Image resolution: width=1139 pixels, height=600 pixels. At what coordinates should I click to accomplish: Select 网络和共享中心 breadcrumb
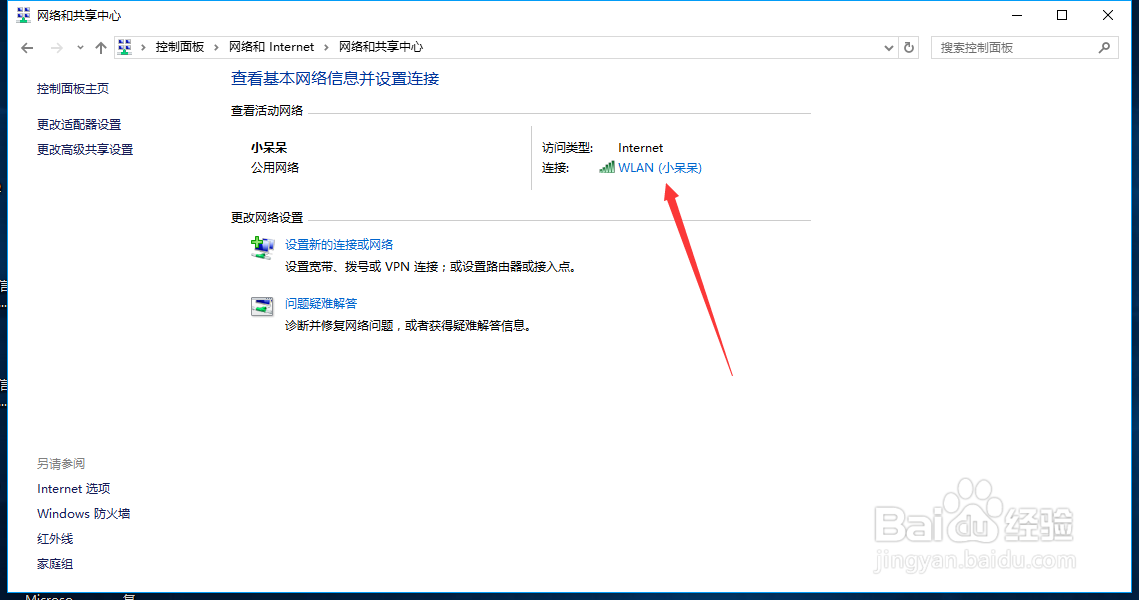381,47
